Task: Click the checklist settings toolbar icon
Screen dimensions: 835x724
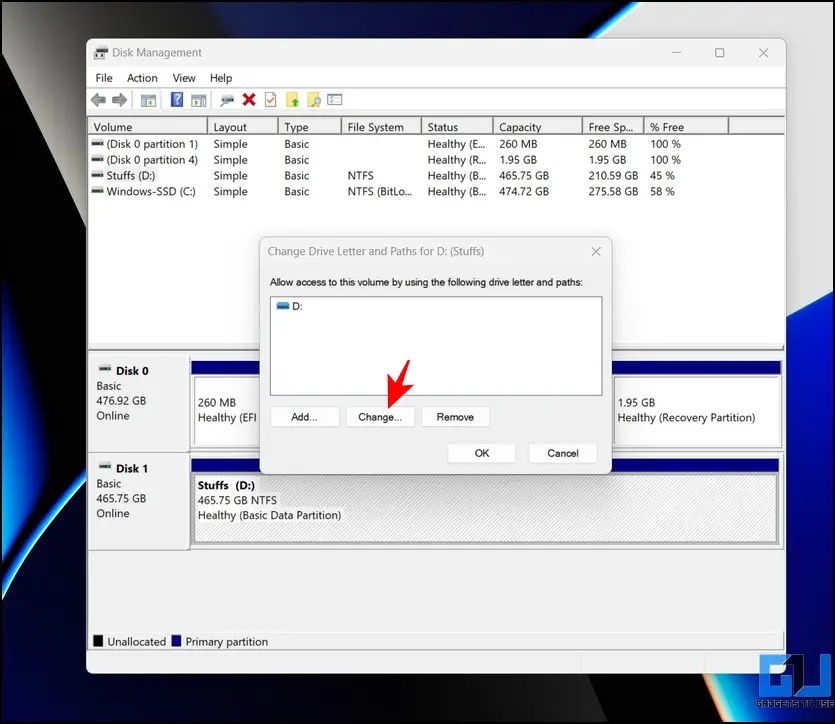Action: pos(335,100)
